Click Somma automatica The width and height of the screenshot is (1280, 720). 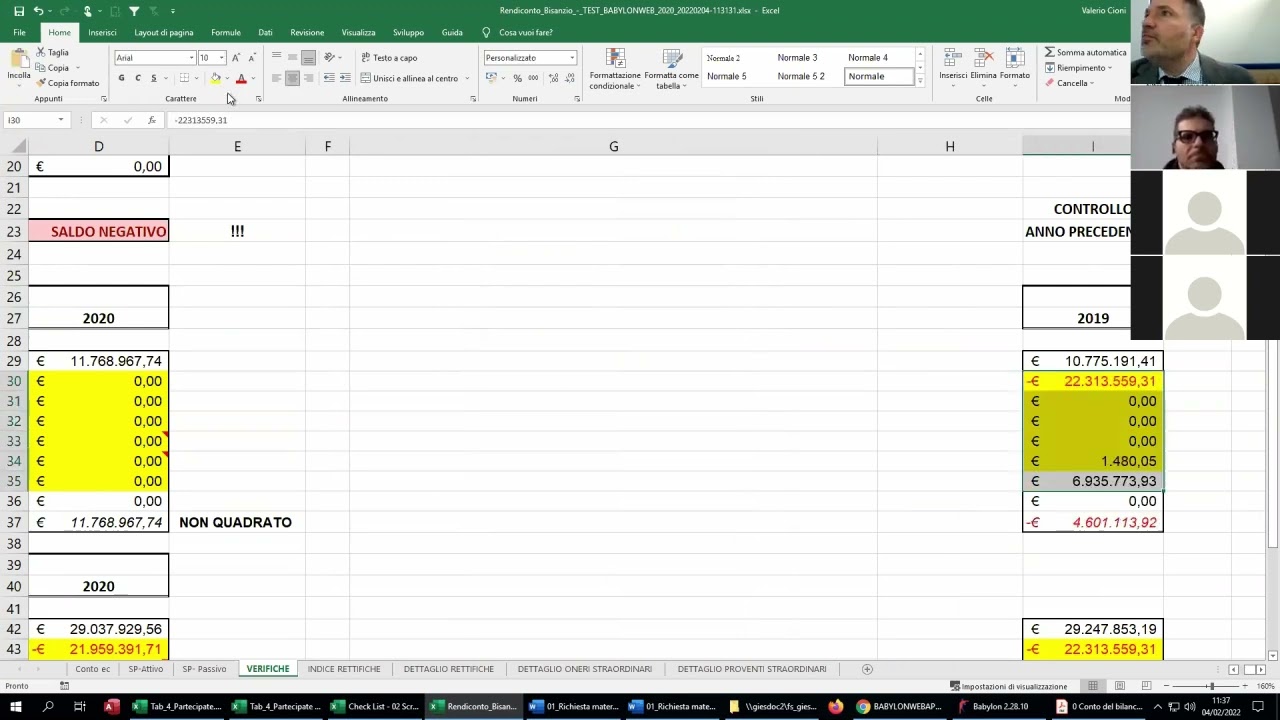click(1085, 52)
